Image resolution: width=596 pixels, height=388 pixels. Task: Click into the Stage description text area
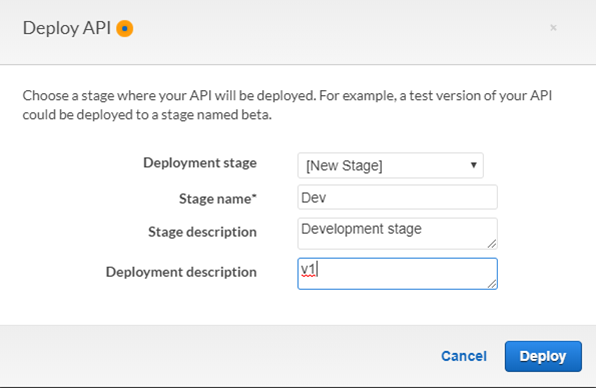click(x=397, y=233)
